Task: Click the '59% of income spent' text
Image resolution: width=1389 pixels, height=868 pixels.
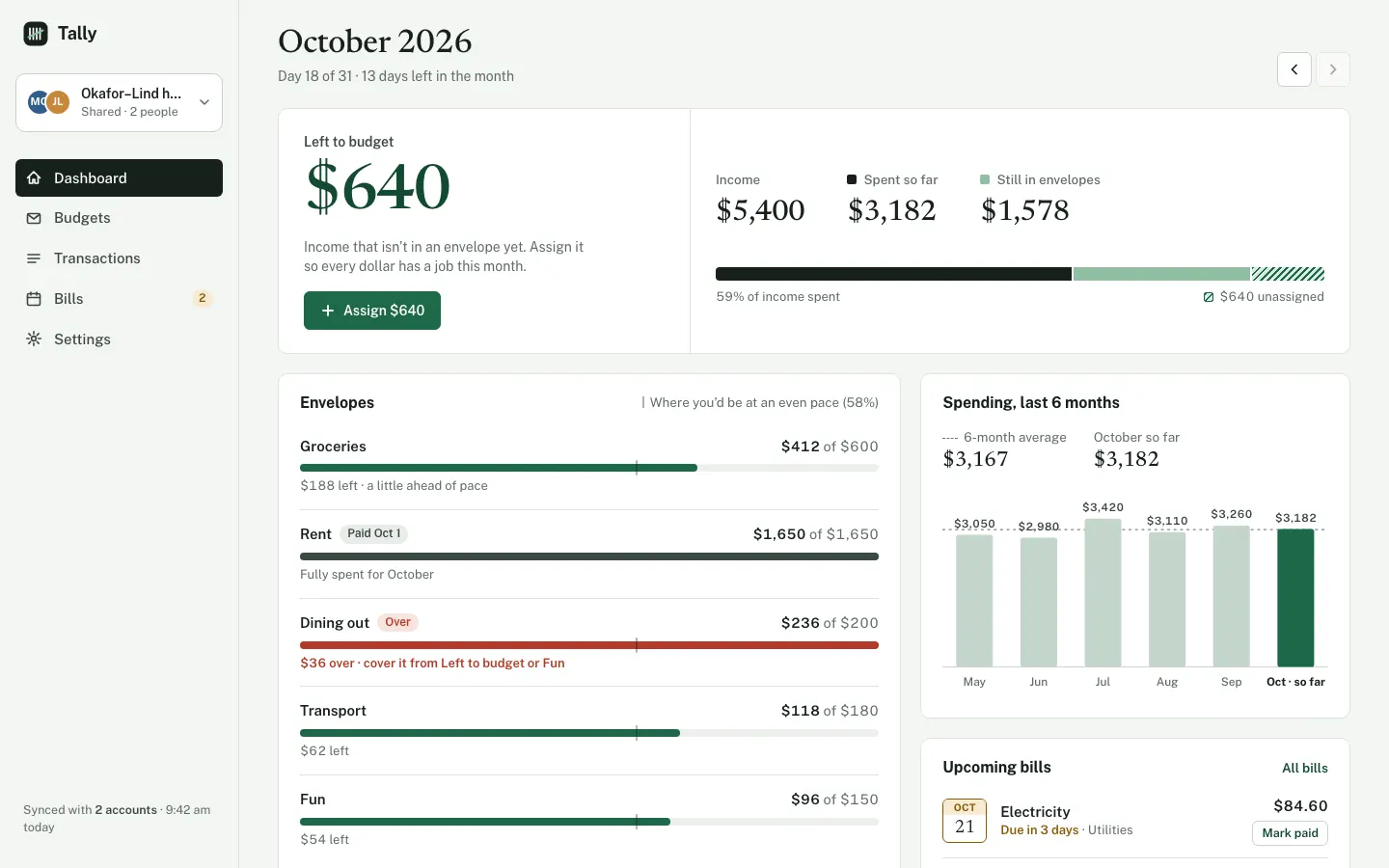Action: click(777, 297)
